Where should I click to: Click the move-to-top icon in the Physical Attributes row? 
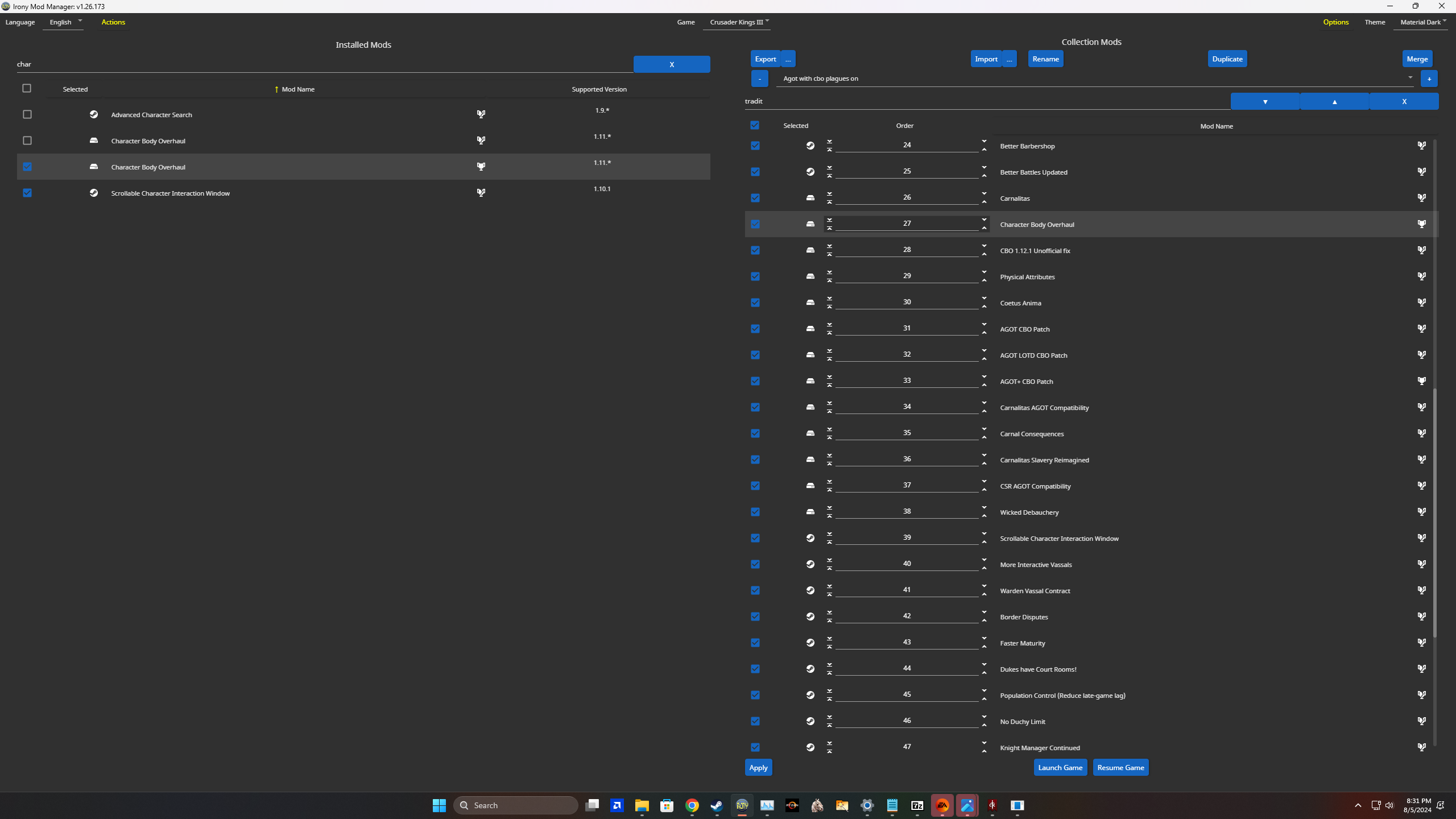tap(829, 280)
